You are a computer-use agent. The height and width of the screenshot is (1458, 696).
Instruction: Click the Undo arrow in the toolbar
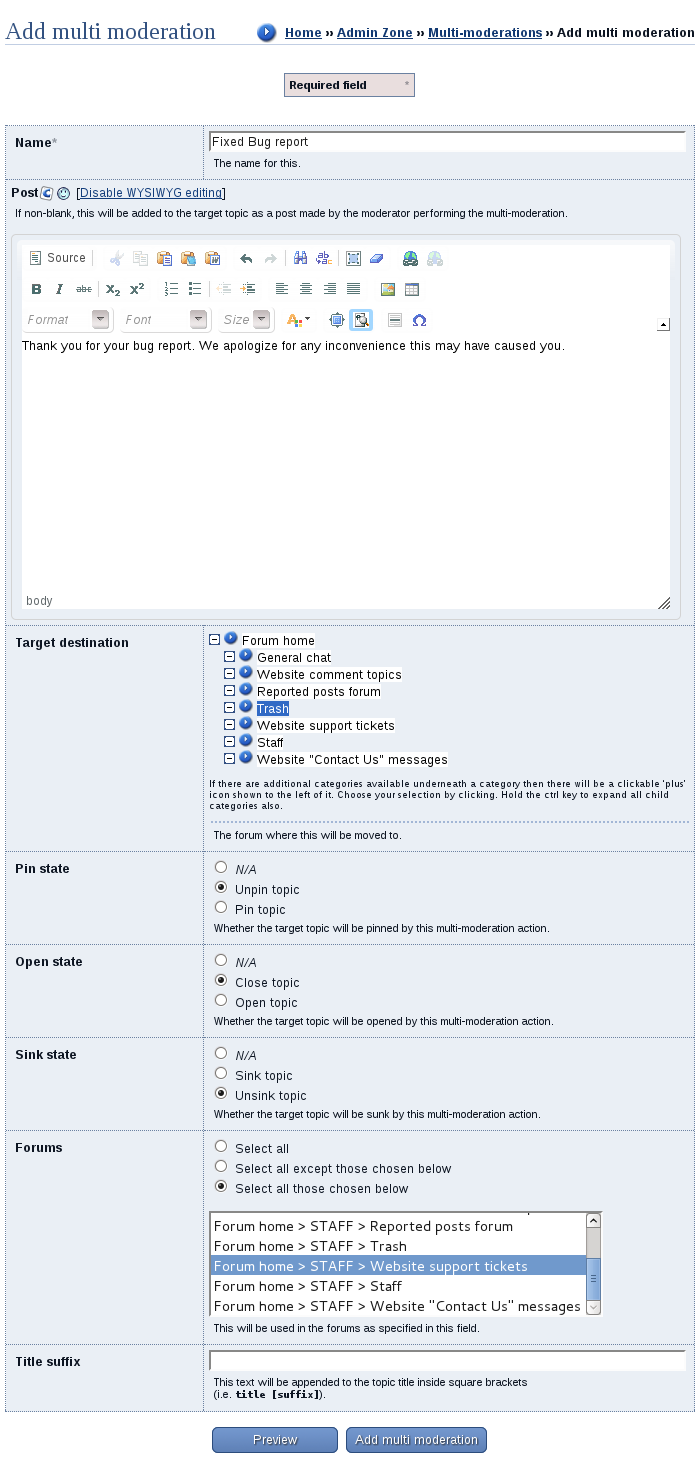[246, 258]
